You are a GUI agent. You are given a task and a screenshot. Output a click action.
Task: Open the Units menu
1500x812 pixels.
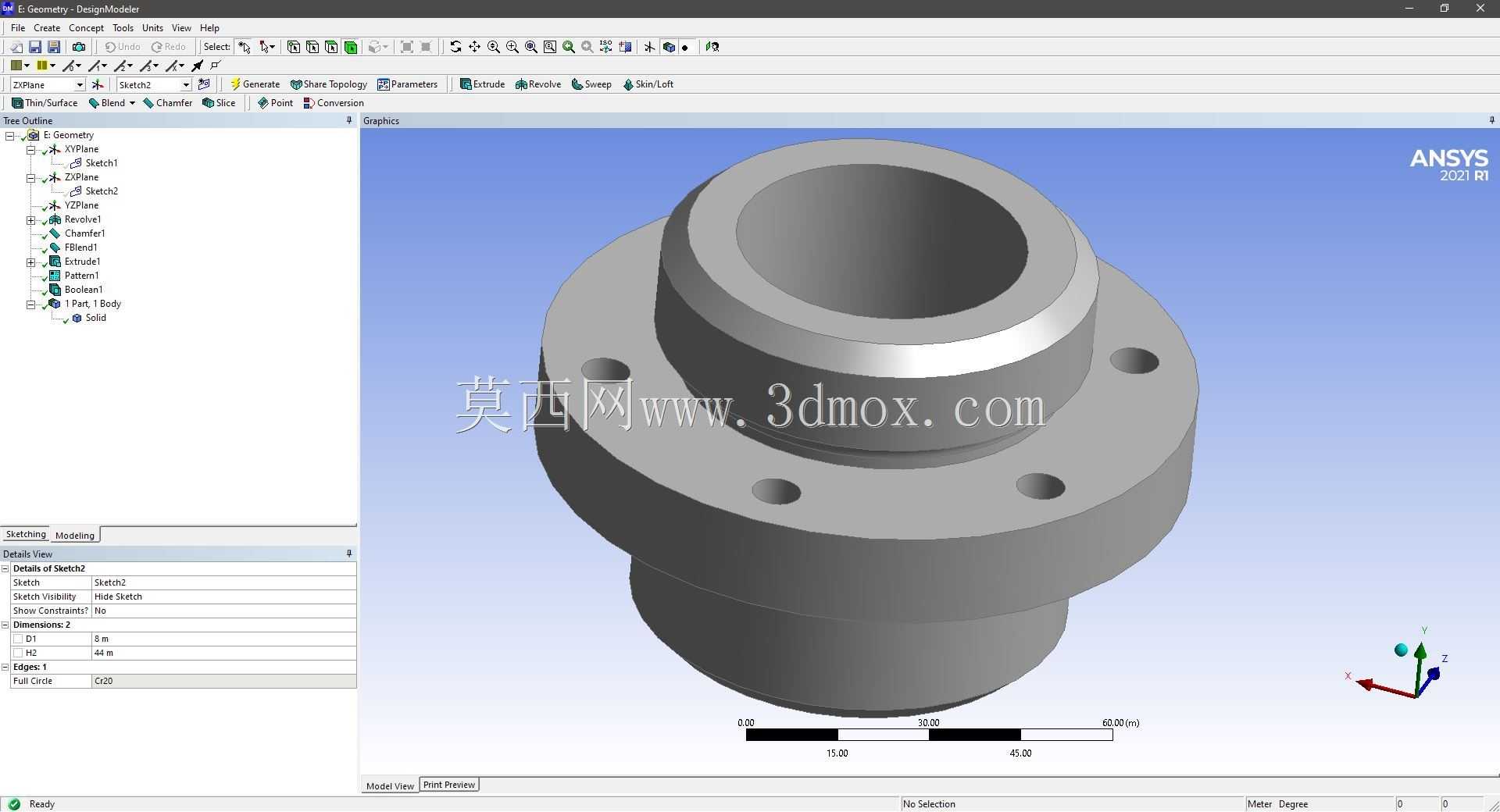tap(152, 28)
